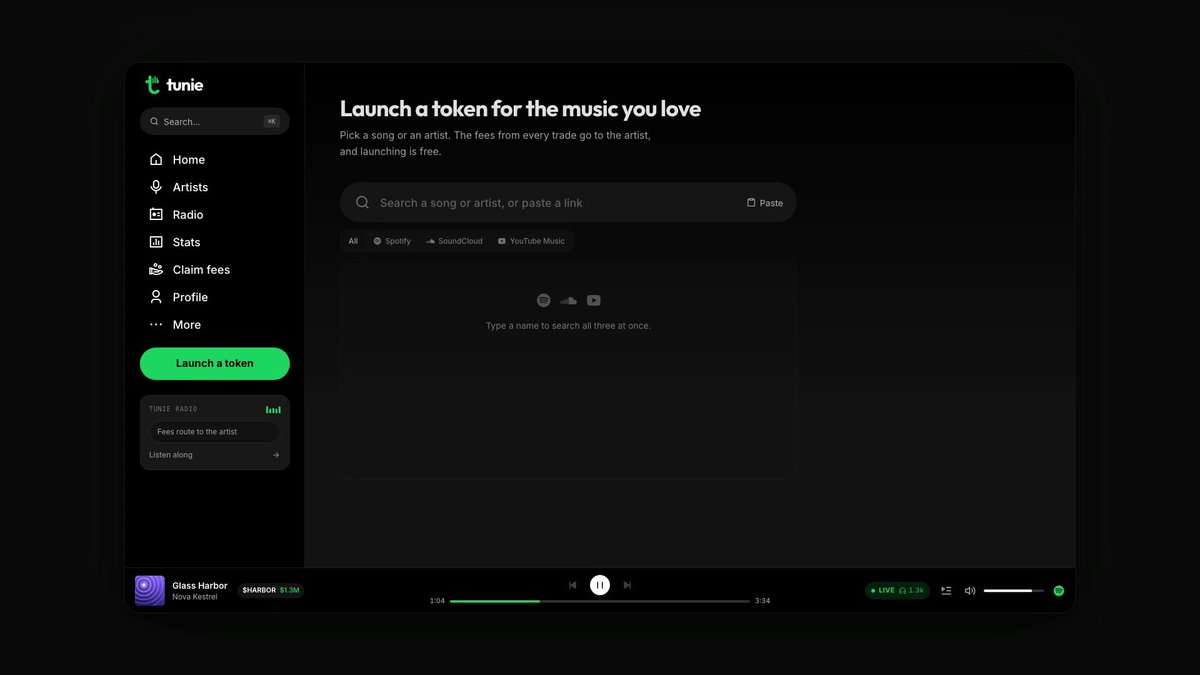The image size is (1200, 675).
Task: Click the Glass Harbor track title
Action: (x=200, y=586)
